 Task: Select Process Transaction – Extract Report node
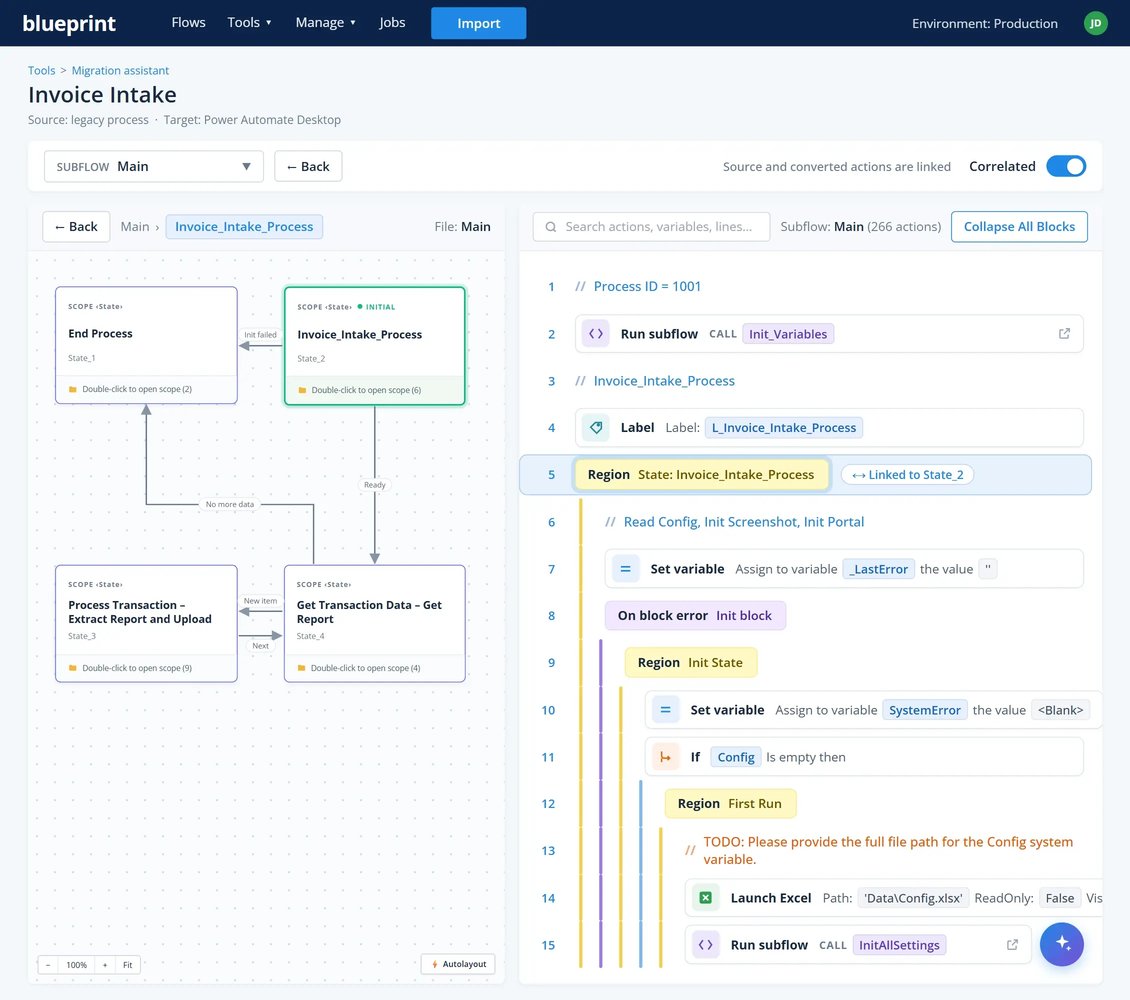(146, 623)
